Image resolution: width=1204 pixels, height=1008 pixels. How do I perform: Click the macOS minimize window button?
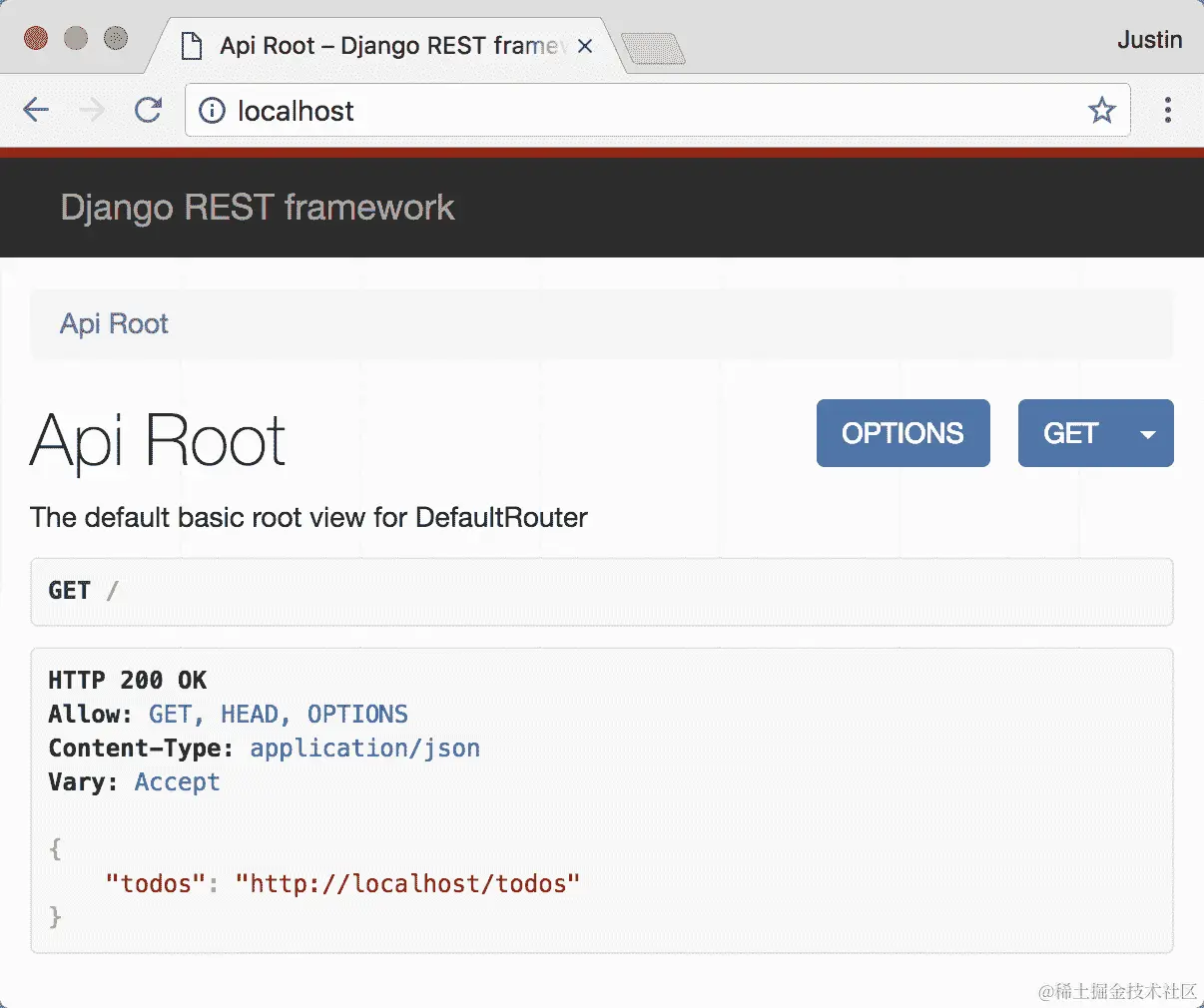[76, 39]
